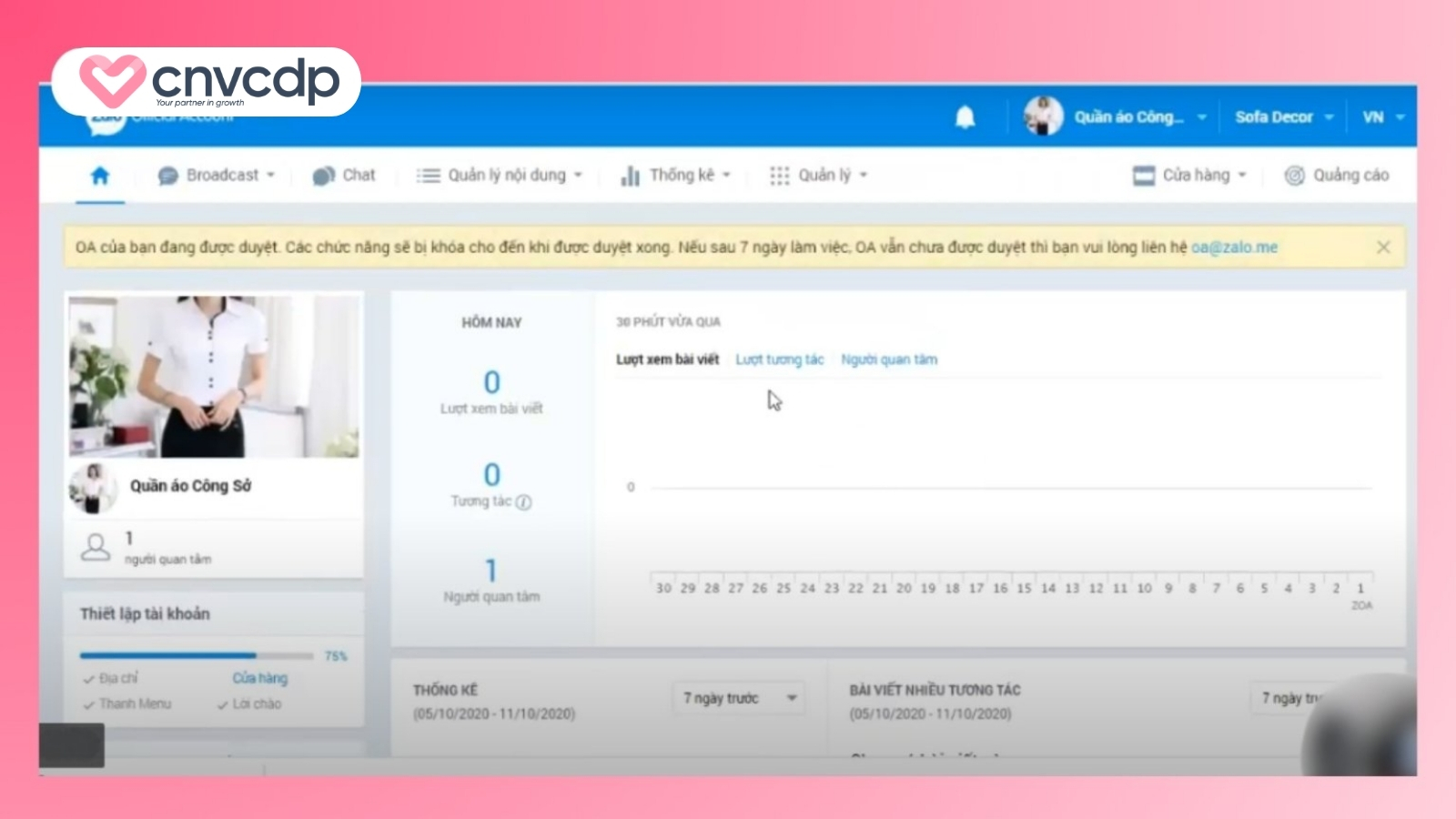Expand the Quần áo Công account dropdown
The image size is (1456, 819).
pyautogui.click(x=1141, y=117)
